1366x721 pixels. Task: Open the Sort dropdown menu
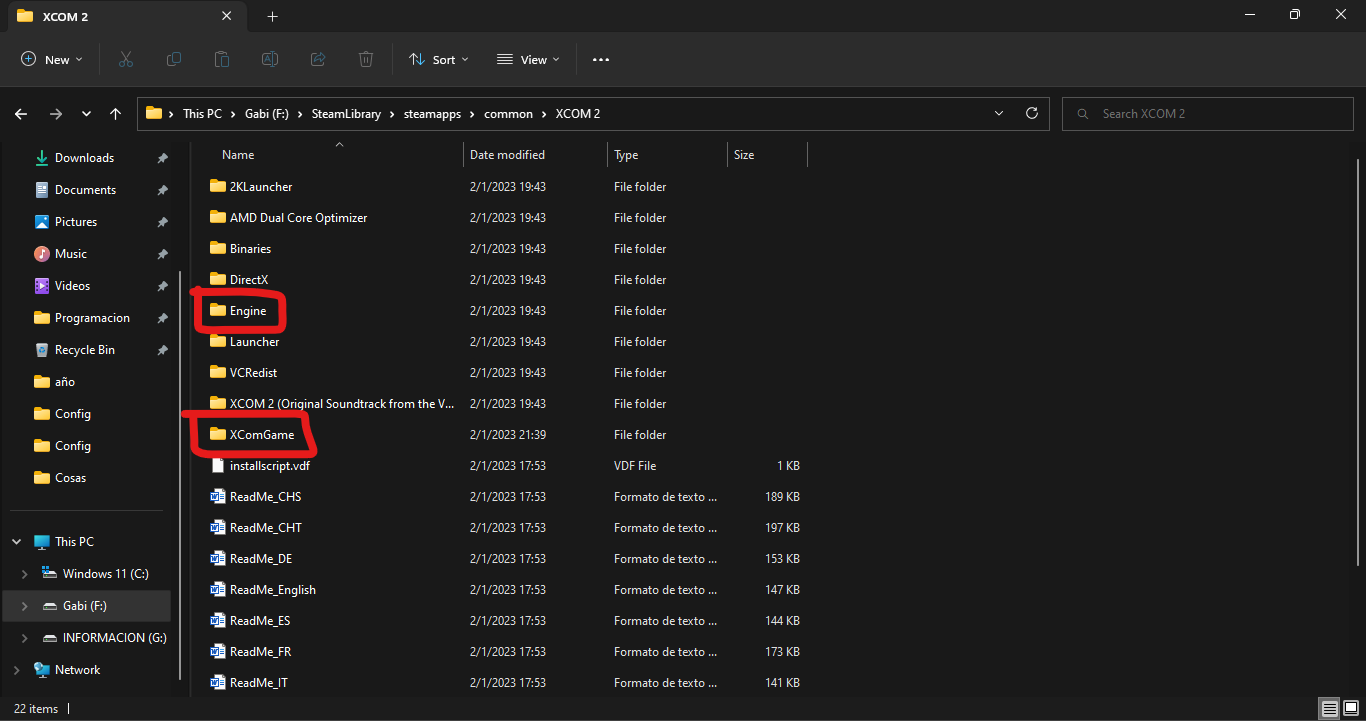click(x=439, y=60)
